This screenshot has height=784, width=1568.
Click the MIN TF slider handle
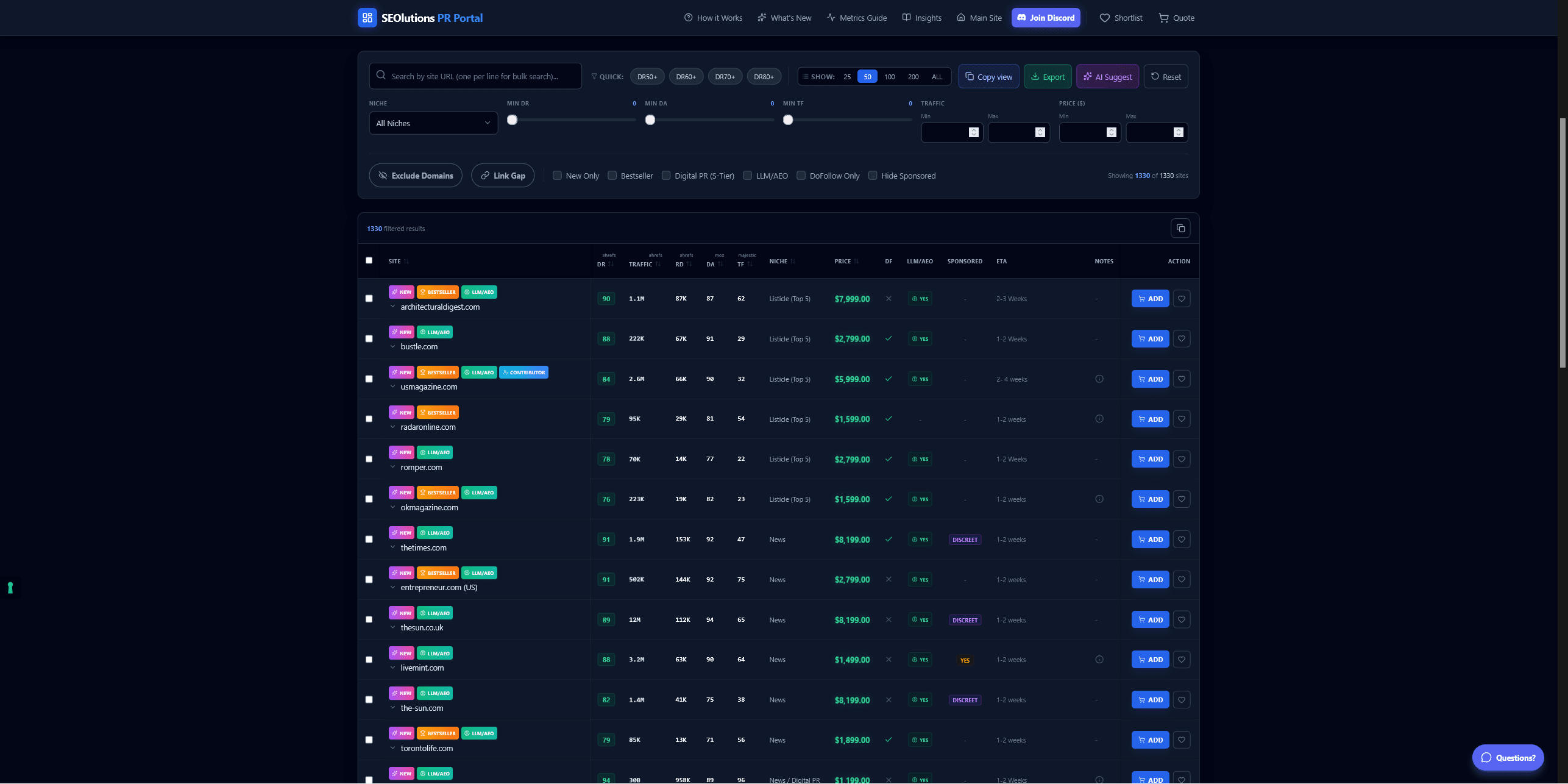click(x=788, y=119)
